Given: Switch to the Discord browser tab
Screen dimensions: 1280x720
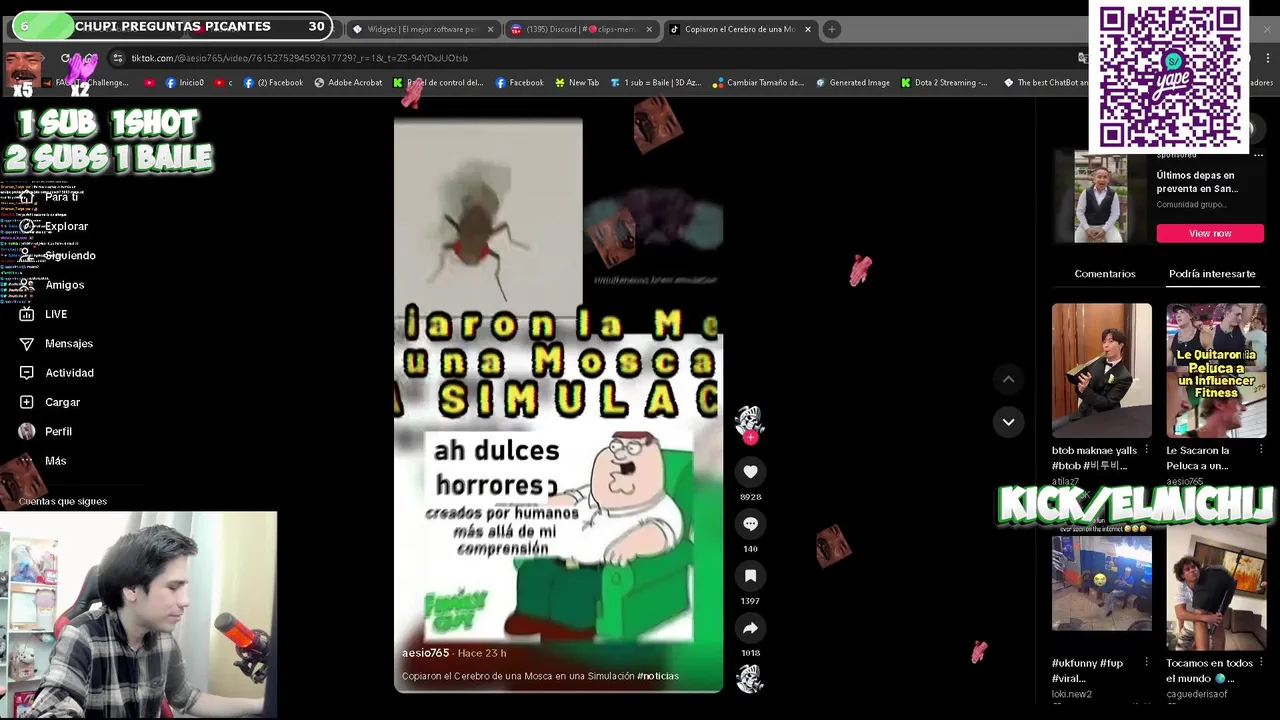Looking at the screenshot, I should (580, 29).
